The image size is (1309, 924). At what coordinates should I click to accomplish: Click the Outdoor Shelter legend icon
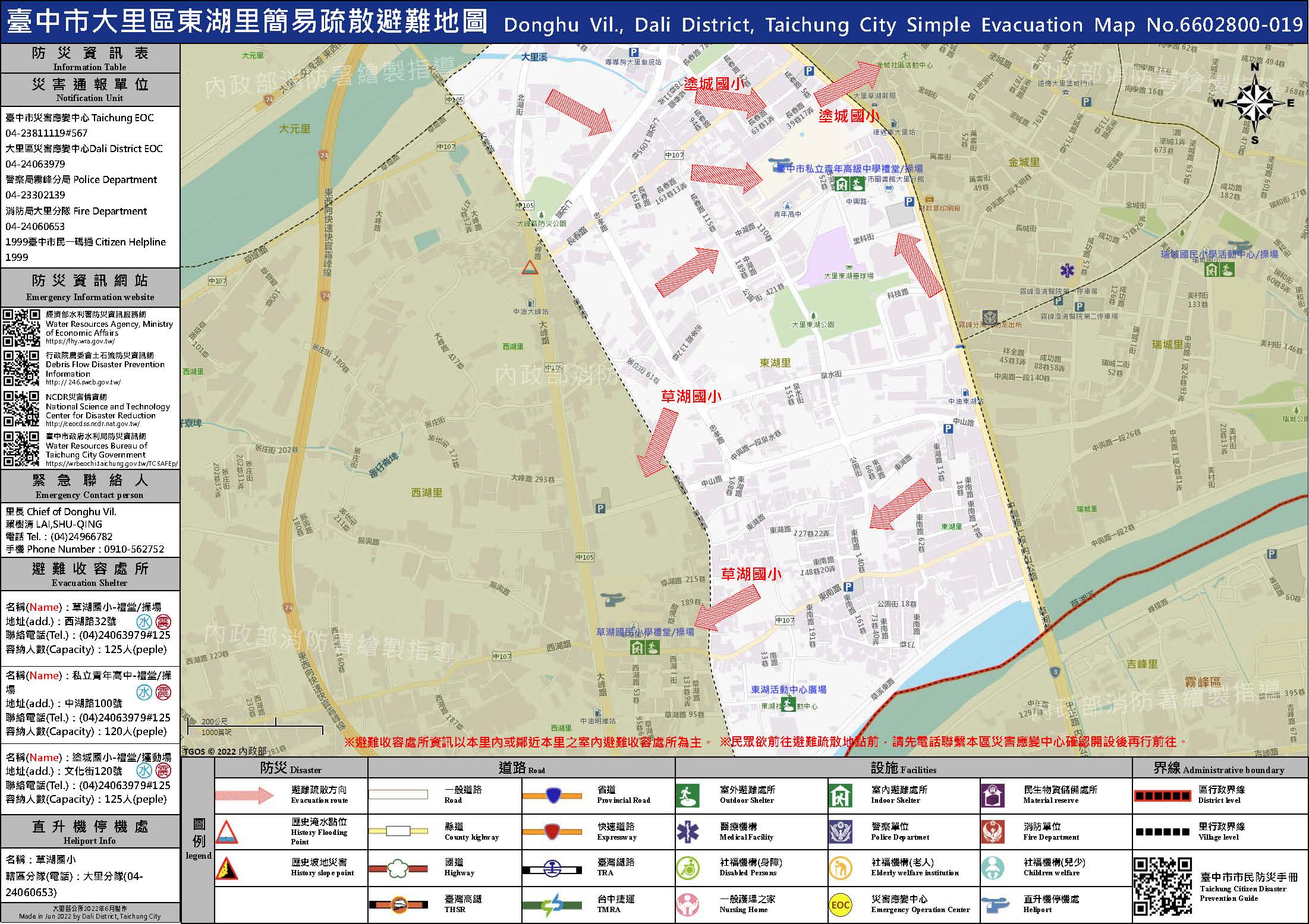coord(687,796)
